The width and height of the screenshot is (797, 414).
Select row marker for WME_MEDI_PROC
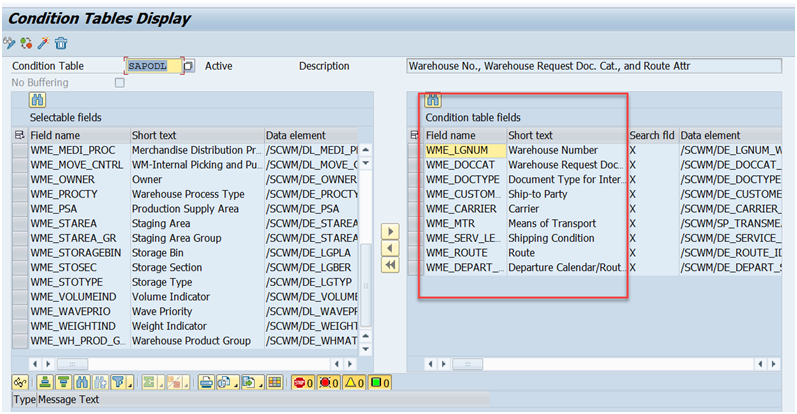click(x=20, y=150)
